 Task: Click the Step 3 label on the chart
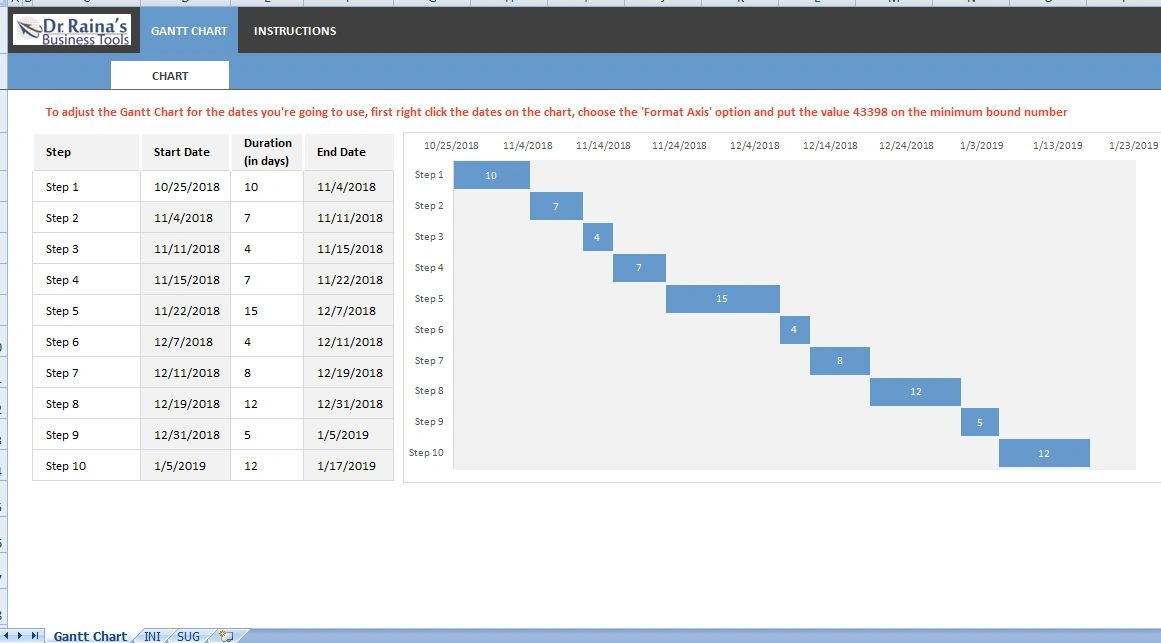coord(428,236)
